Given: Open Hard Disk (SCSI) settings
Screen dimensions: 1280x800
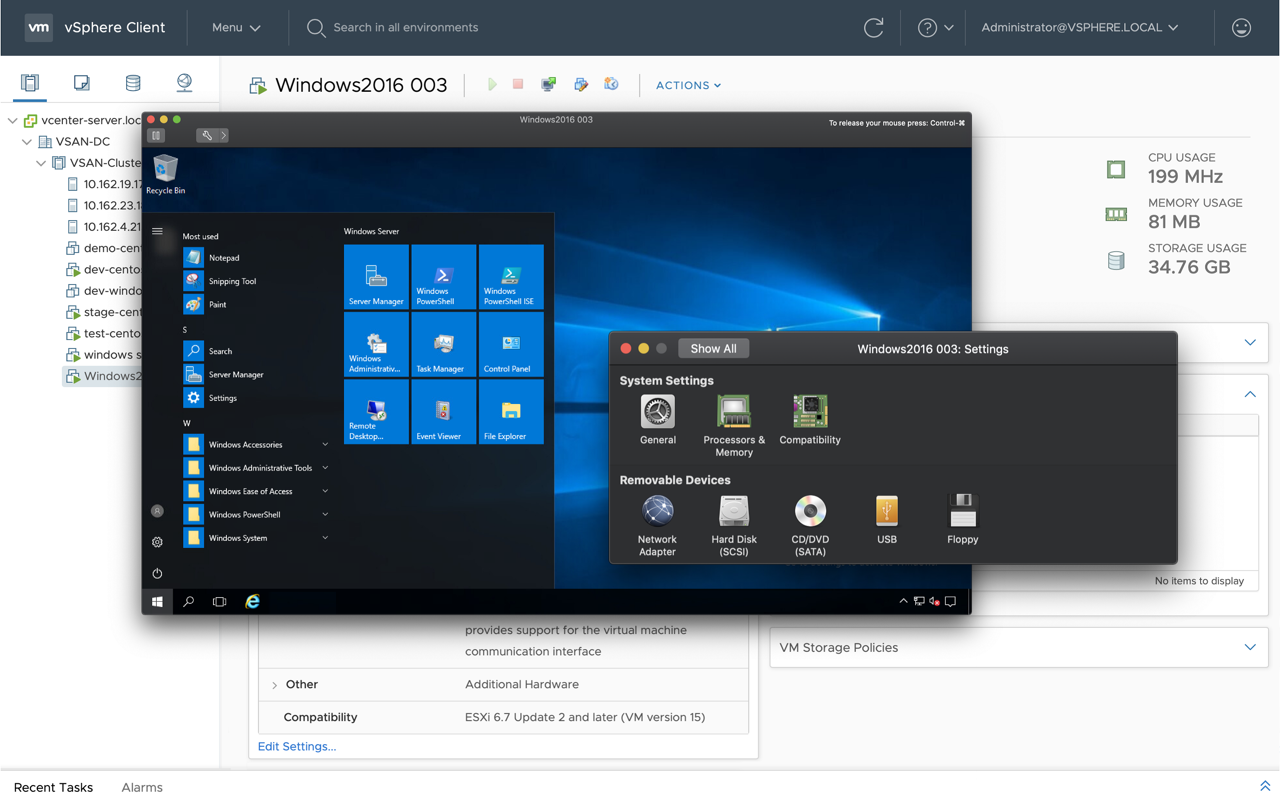Looking at the screenshot, I should point(734,526).
